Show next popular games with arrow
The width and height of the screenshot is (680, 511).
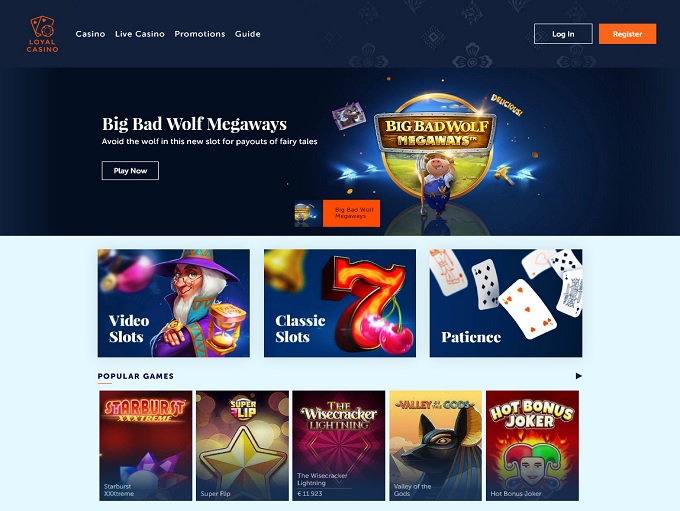click(579, 376)
